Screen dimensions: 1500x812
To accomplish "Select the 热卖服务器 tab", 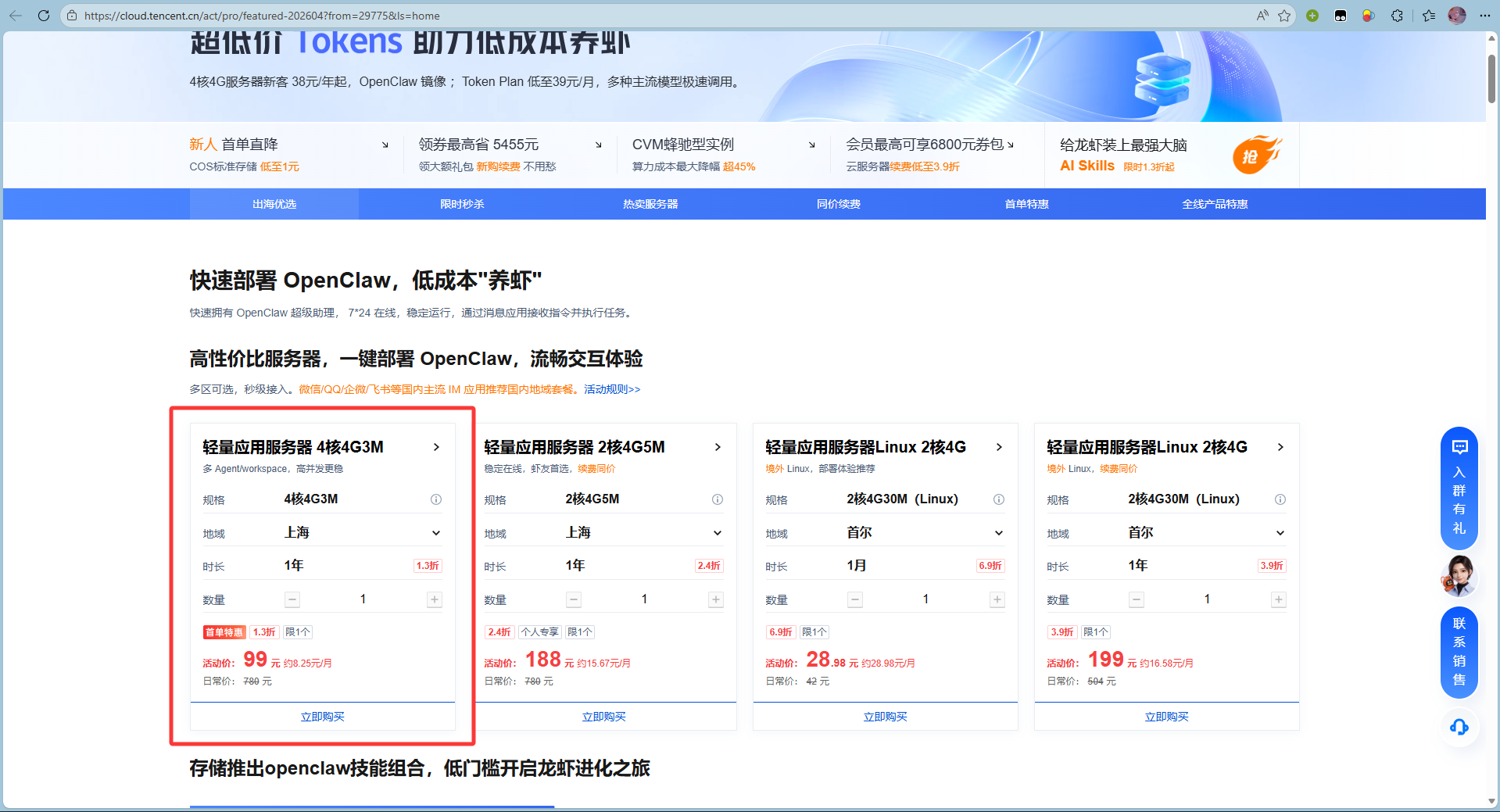I will (x=650, y=204).
